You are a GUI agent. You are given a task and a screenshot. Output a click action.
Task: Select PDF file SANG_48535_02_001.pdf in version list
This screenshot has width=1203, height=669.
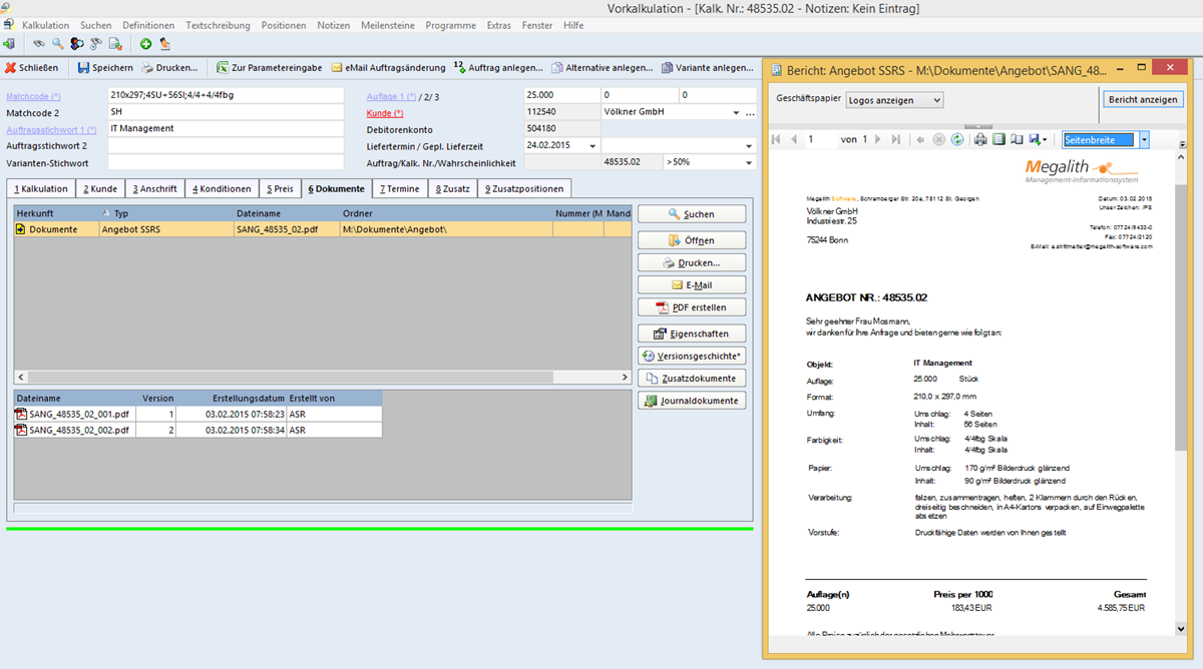[78, 414]
